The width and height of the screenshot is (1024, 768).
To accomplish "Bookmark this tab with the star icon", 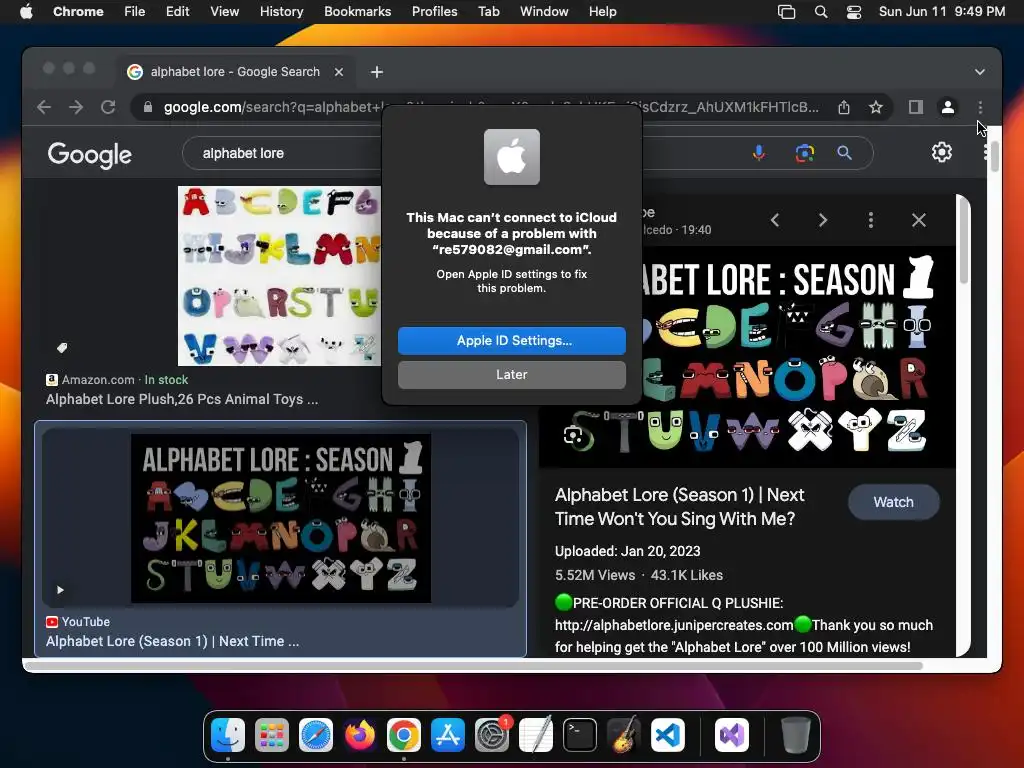I will [x=876, y=107].
